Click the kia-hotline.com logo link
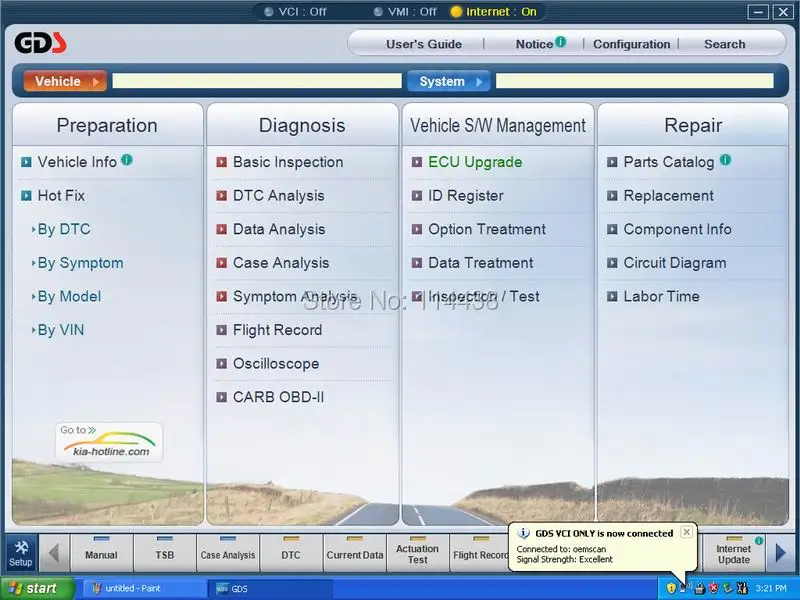Viewport: 800px width, 600px height. 109,442
